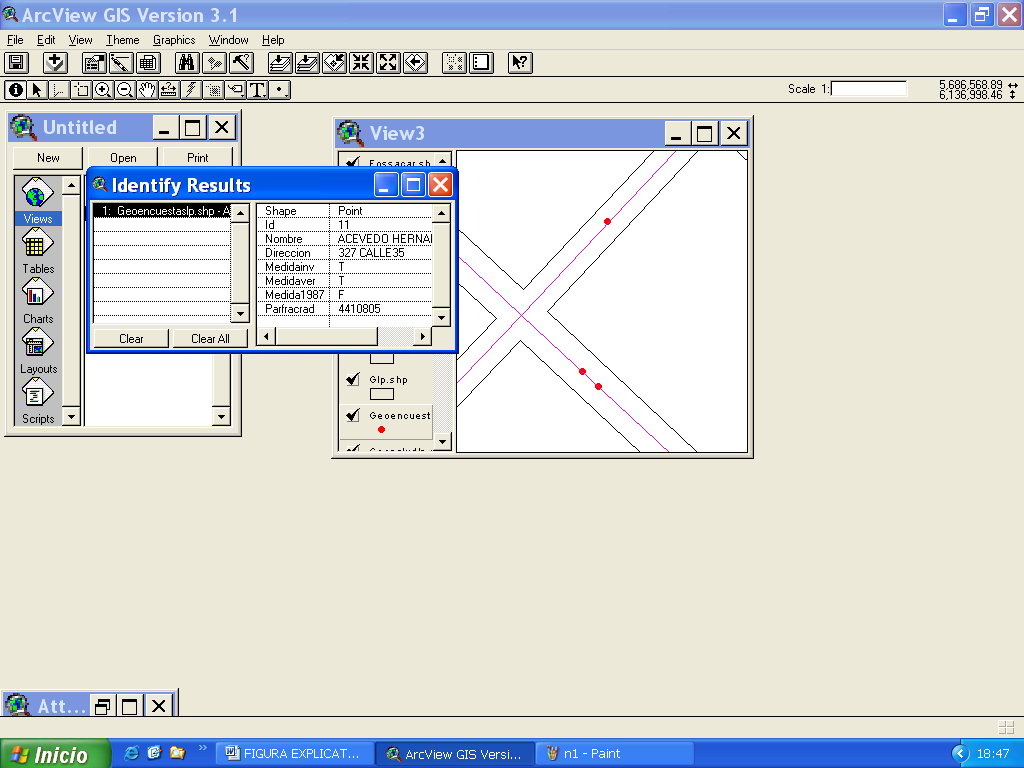Click the Add Theme toolbar icon

coord(56,63)
